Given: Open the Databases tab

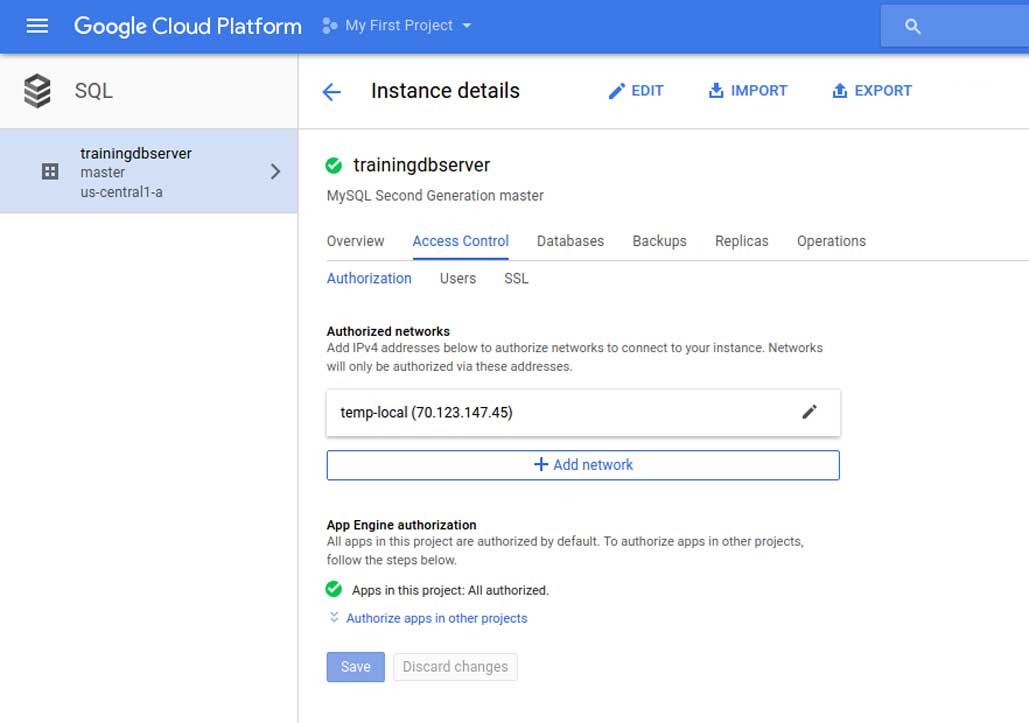Looking at the screenshot, I should 570,241.
